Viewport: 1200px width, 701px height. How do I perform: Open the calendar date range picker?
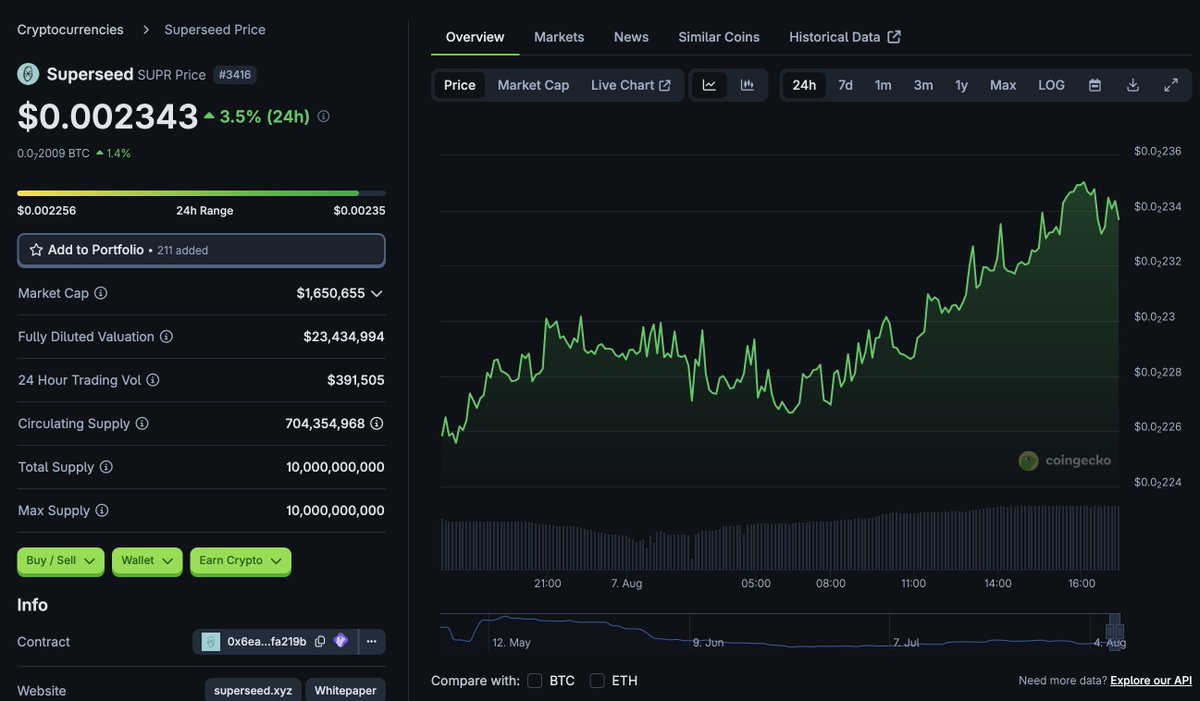(x=1095, y=85)
